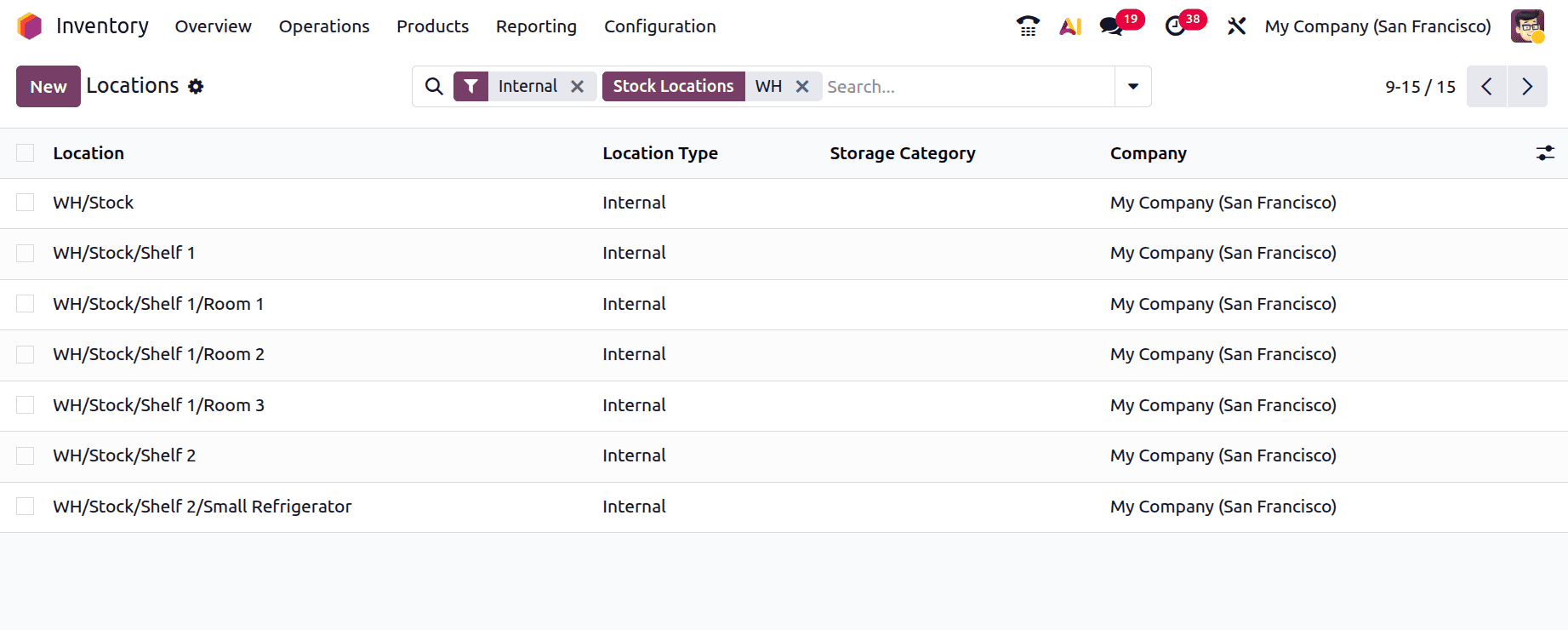Open the VoIP phone icon
1568x630 pixels.
point(1028,26)
